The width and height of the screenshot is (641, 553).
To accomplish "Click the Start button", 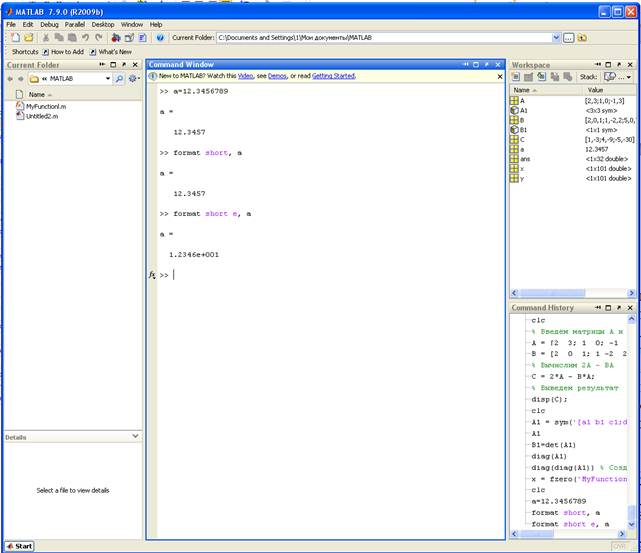I will pos(20,546).
